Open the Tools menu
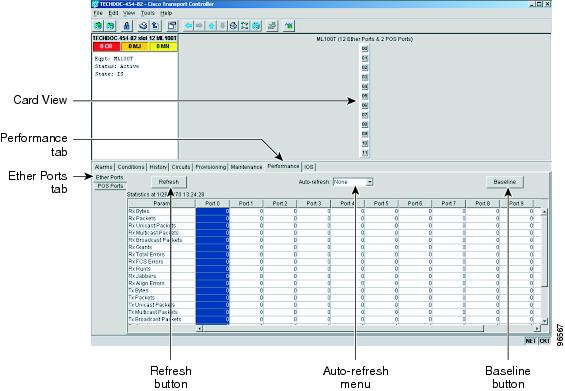 click(x=148, y=13)
